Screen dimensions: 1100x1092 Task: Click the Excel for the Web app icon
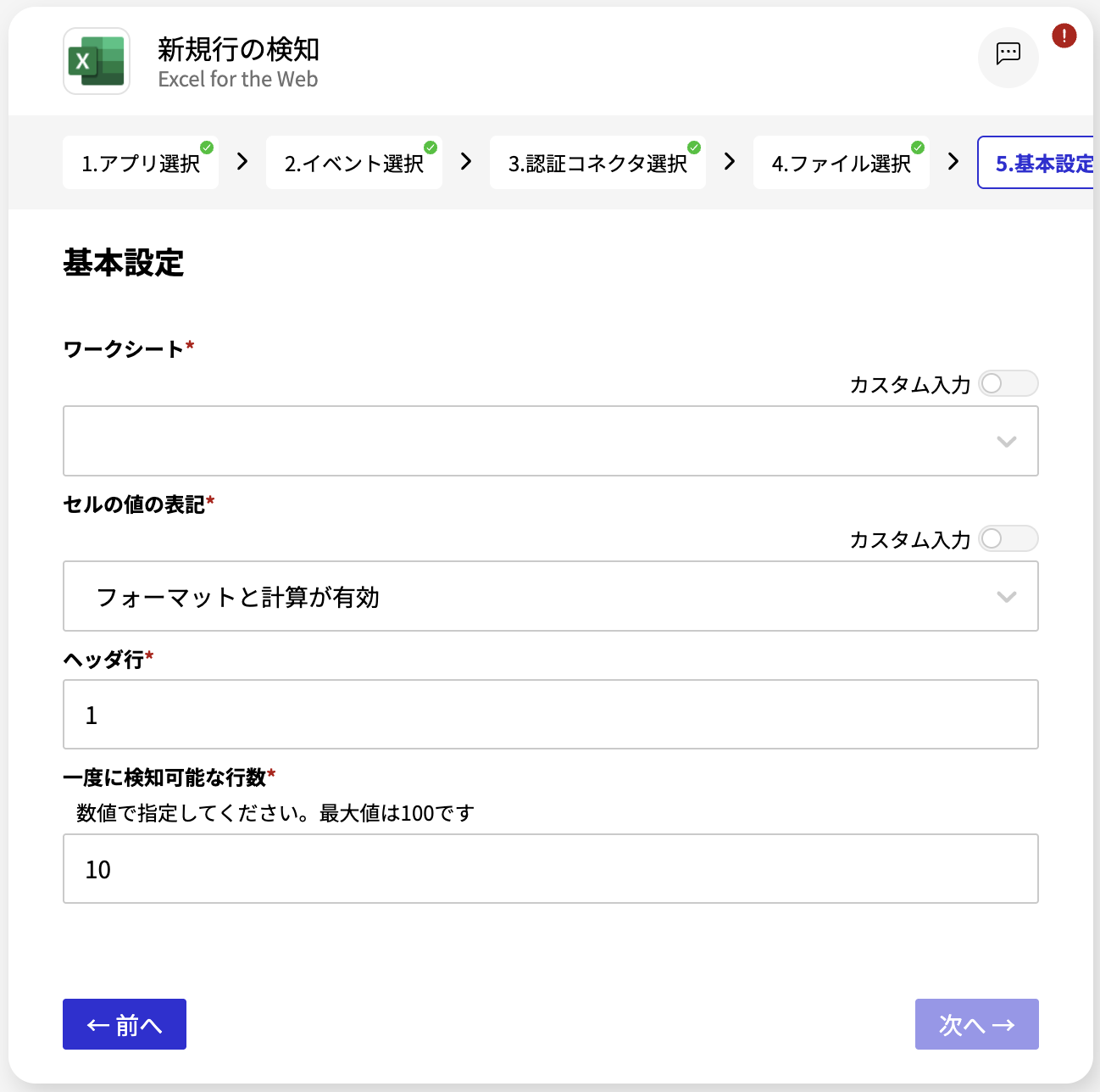[97, 61]
